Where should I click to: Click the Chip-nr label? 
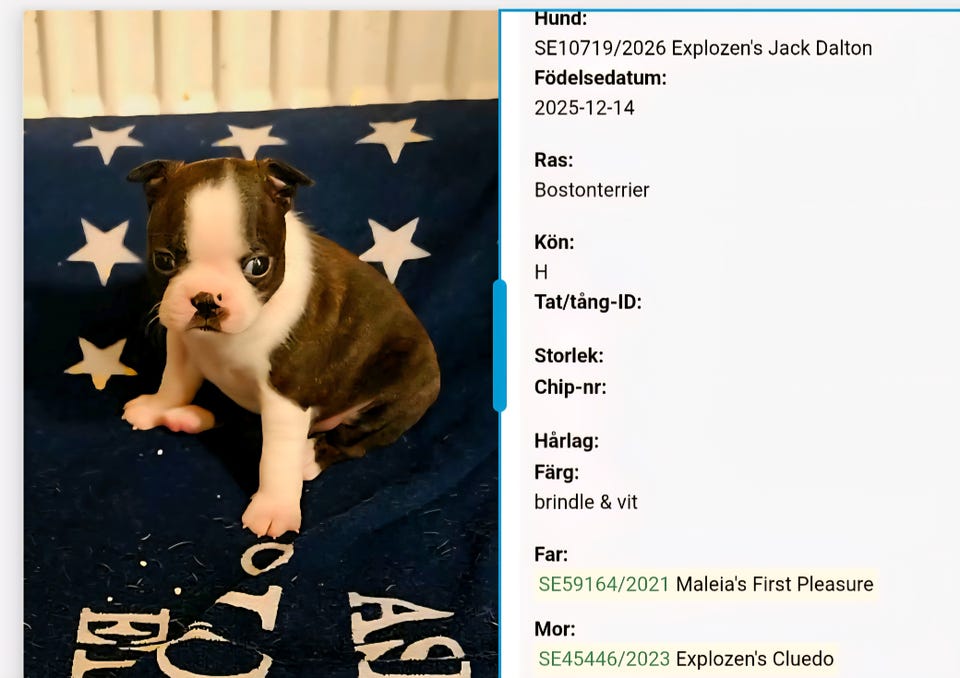[570, 387]
